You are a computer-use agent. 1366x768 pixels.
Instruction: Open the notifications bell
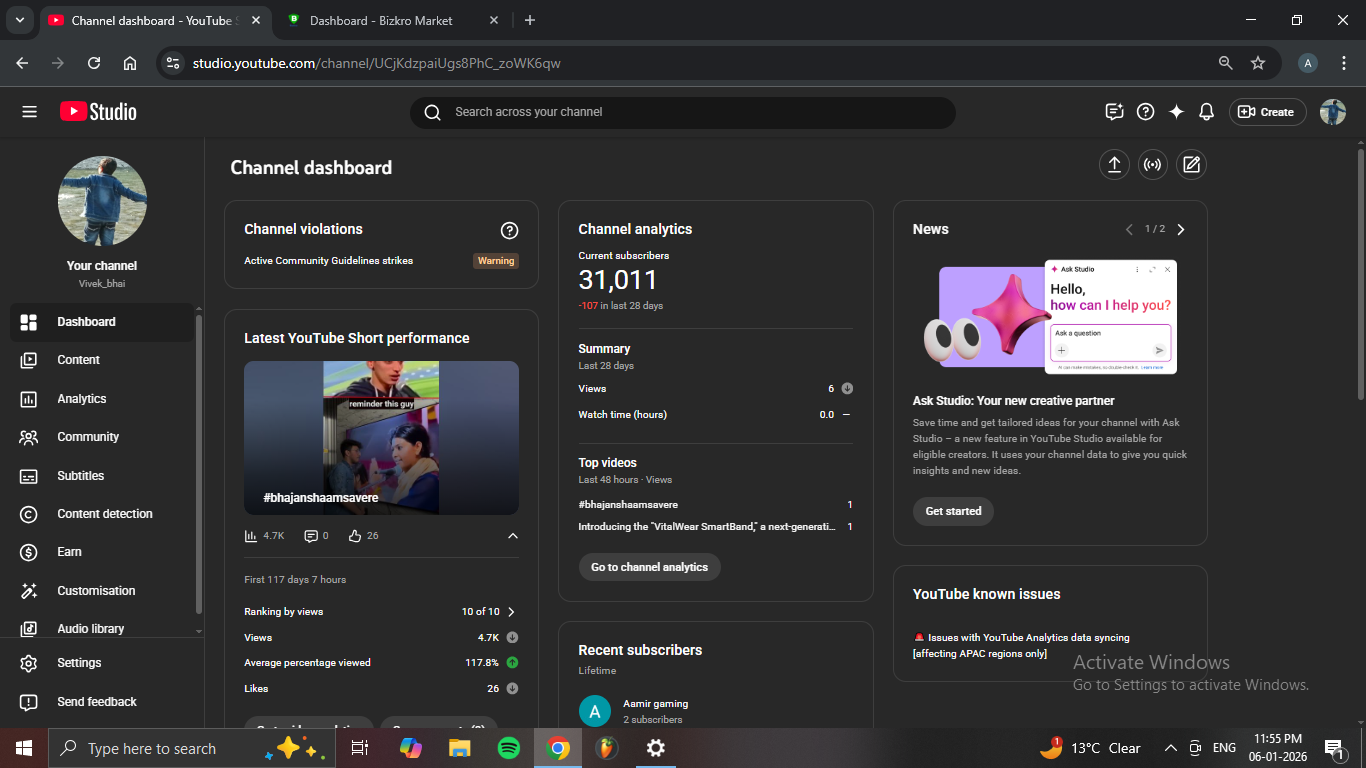1207,112
